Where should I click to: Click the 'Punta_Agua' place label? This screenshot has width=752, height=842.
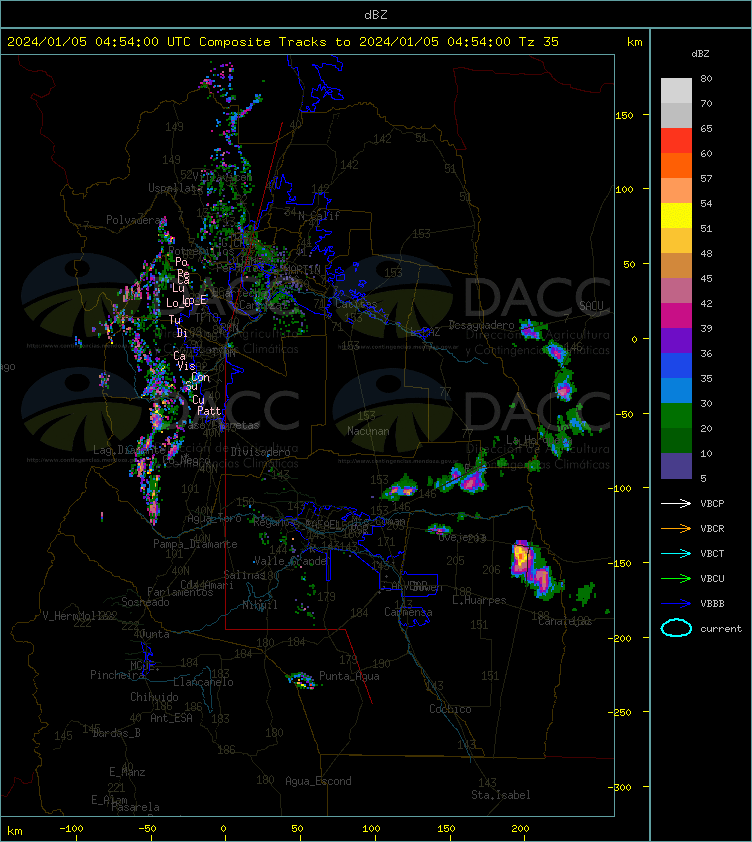coord(349,676)
